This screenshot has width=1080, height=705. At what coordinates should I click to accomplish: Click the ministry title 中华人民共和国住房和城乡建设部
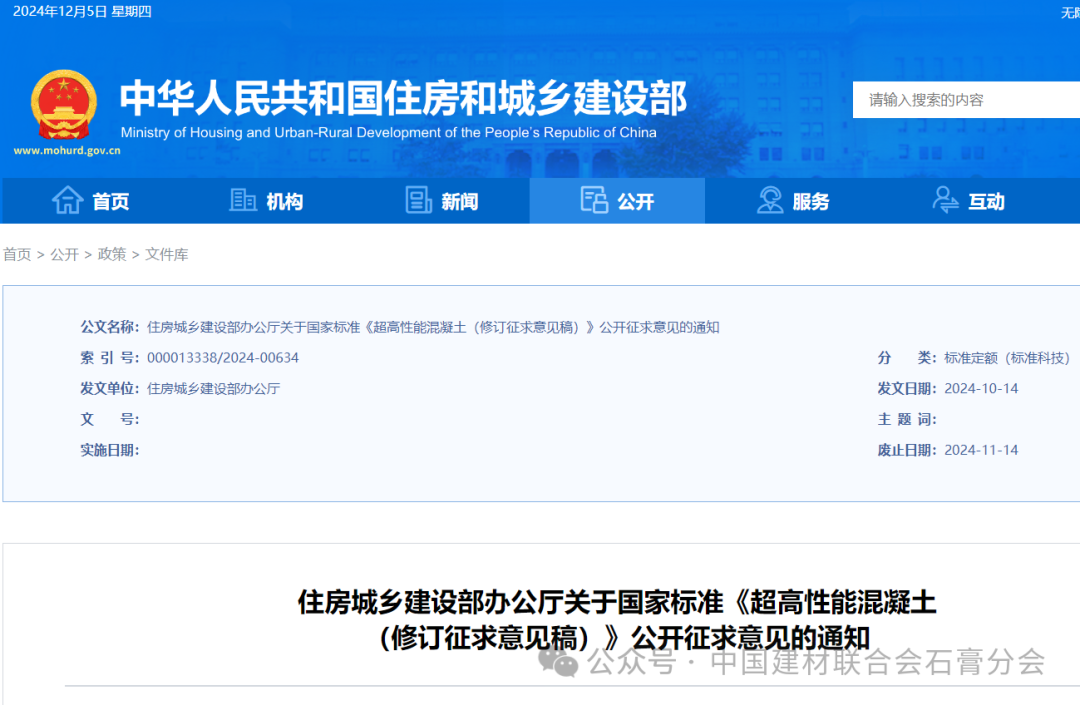point(404,98)
